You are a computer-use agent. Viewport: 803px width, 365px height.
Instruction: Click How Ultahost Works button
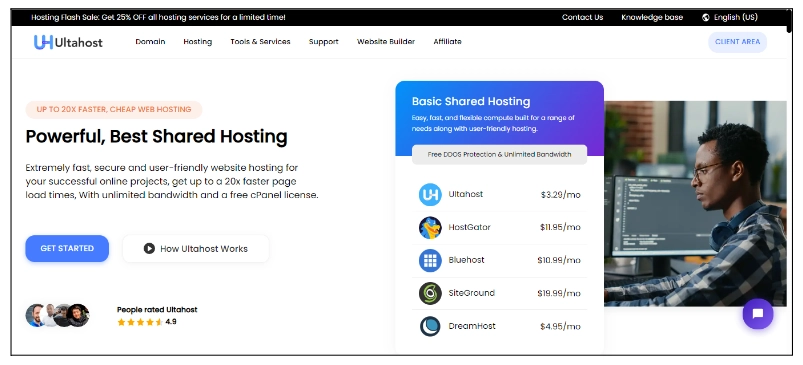pyautogui.click(x=196, y=249)
